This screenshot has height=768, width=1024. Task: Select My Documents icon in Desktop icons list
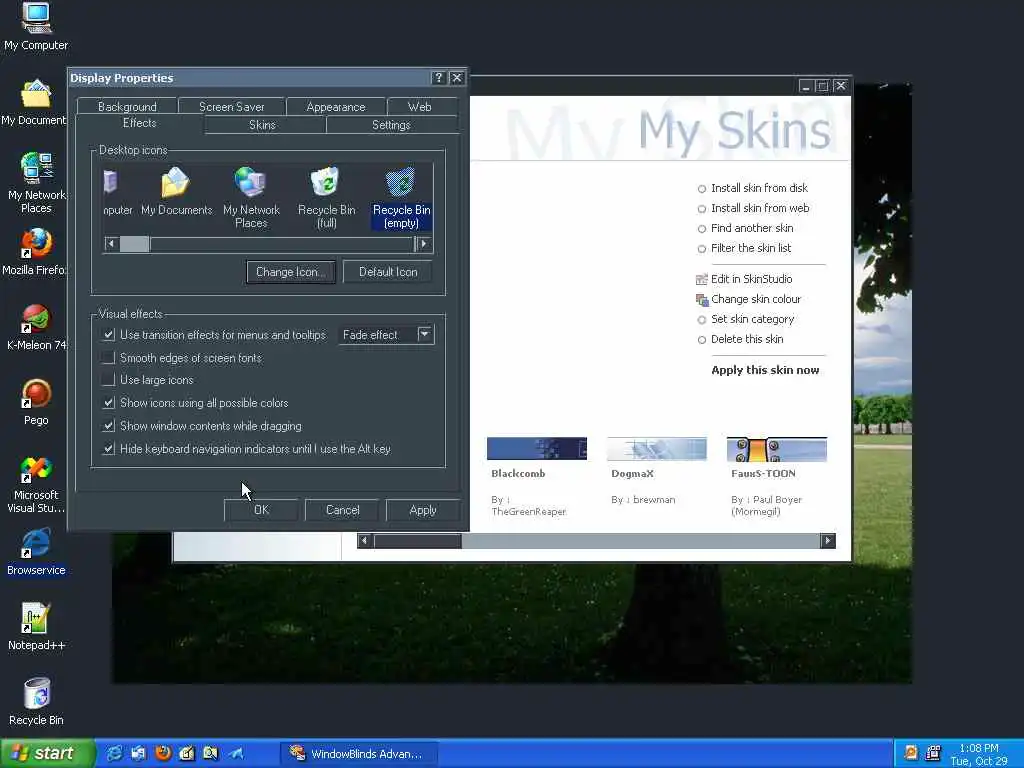tap(176, 191)
